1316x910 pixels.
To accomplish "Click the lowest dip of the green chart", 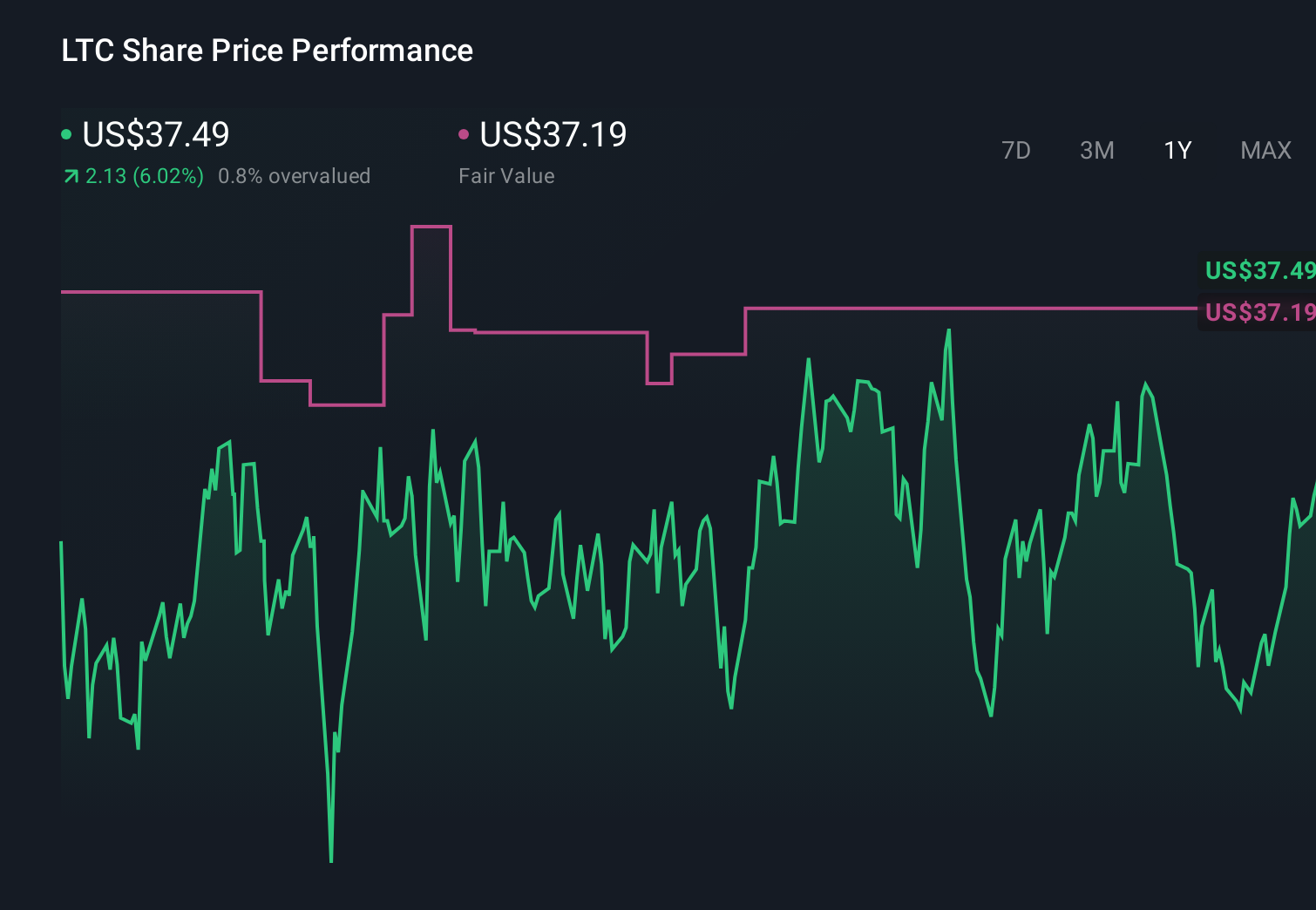I will click(332, 859).
